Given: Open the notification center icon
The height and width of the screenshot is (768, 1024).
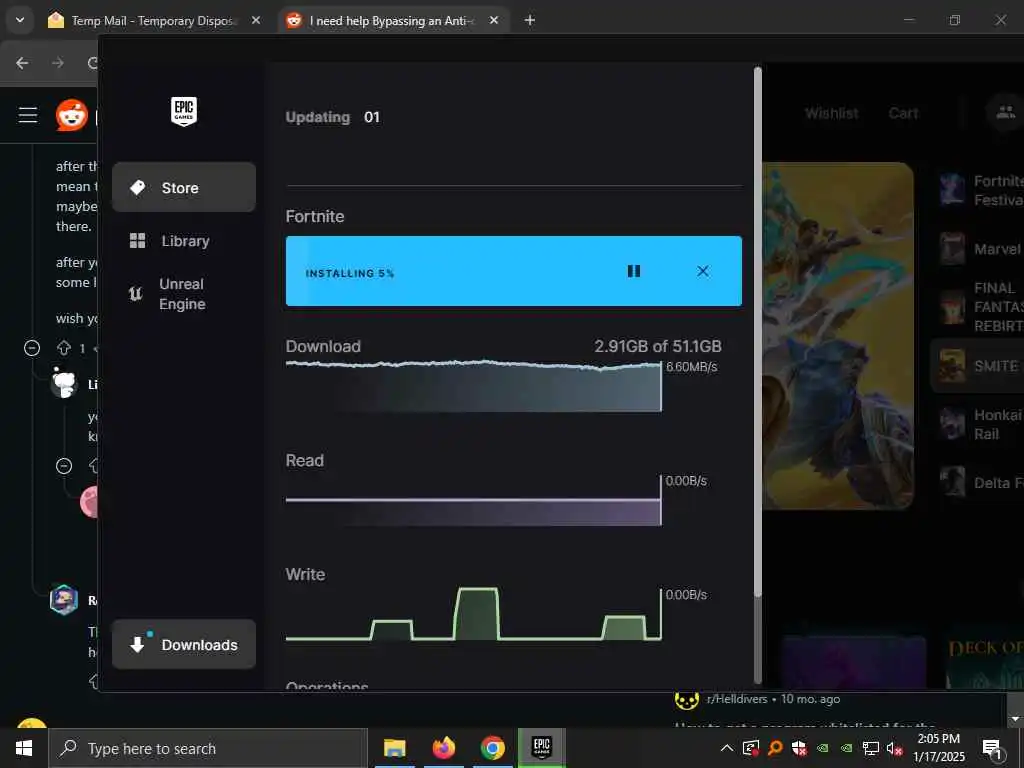Looking at the screenshot, I should [x=992, y=749].
